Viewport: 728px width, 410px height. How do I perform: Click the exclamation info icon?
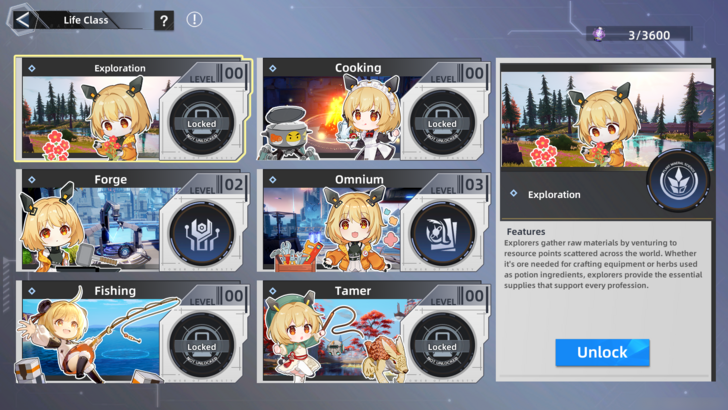point(194,20)
